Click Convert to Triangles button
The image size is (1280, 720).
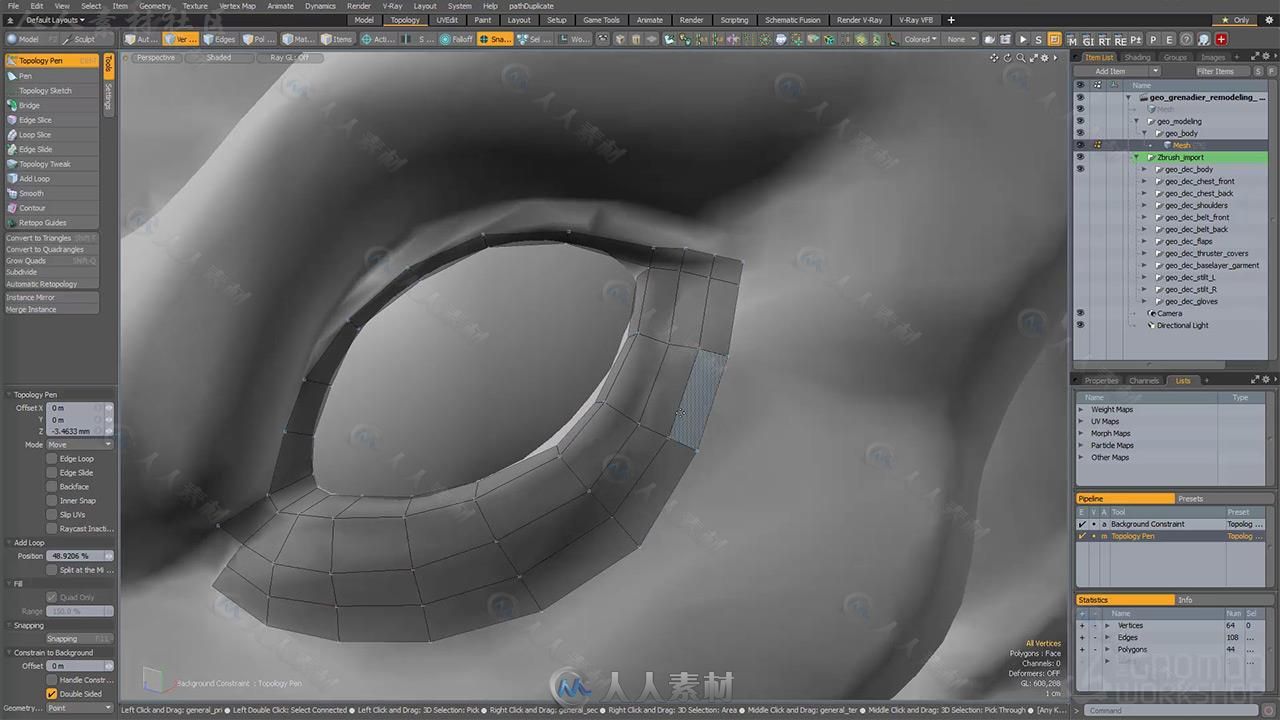(52, 238)
